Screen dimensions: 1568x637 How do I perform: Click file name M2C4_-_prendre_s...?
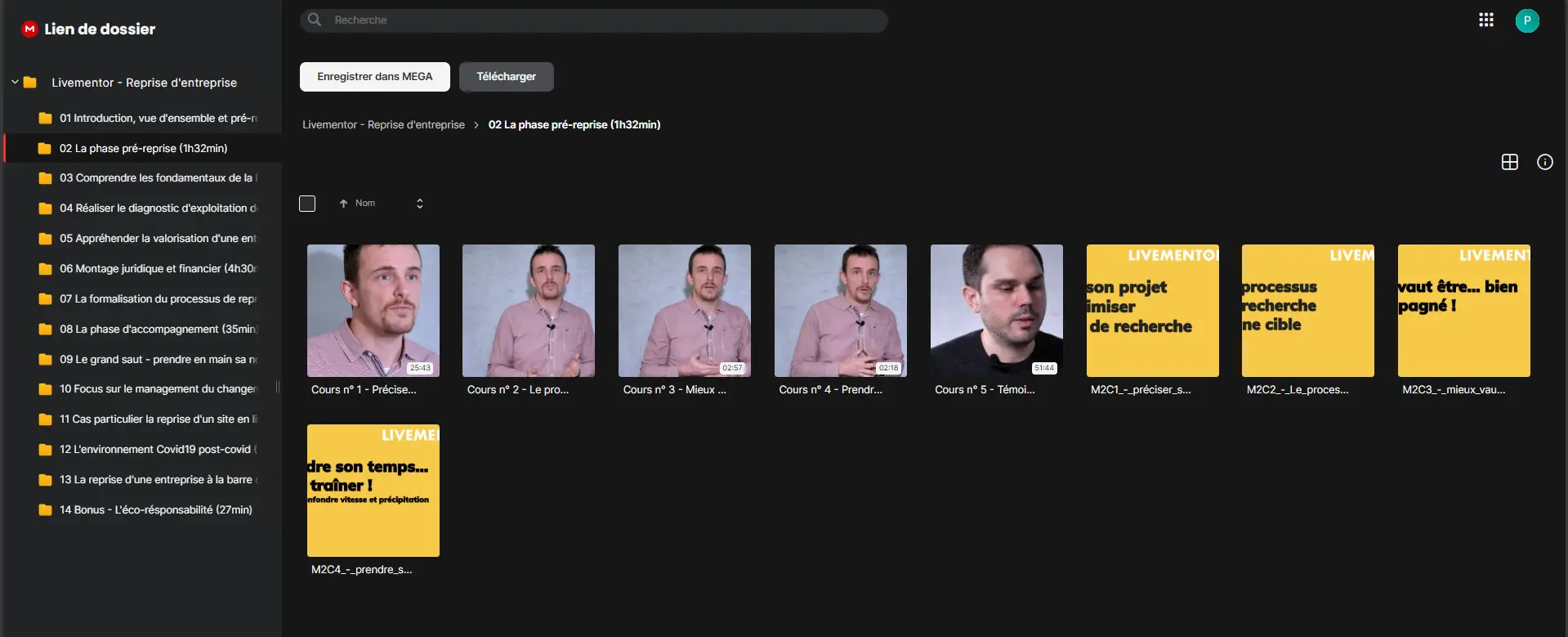click(362, 570)
